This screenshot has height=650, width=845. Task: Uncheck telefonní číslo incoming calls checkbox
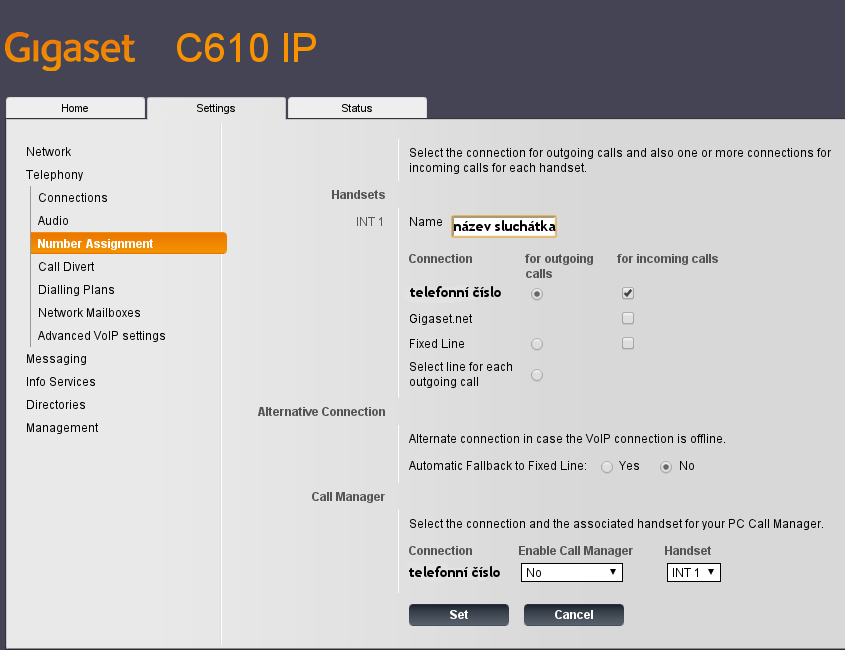(628, 293)
